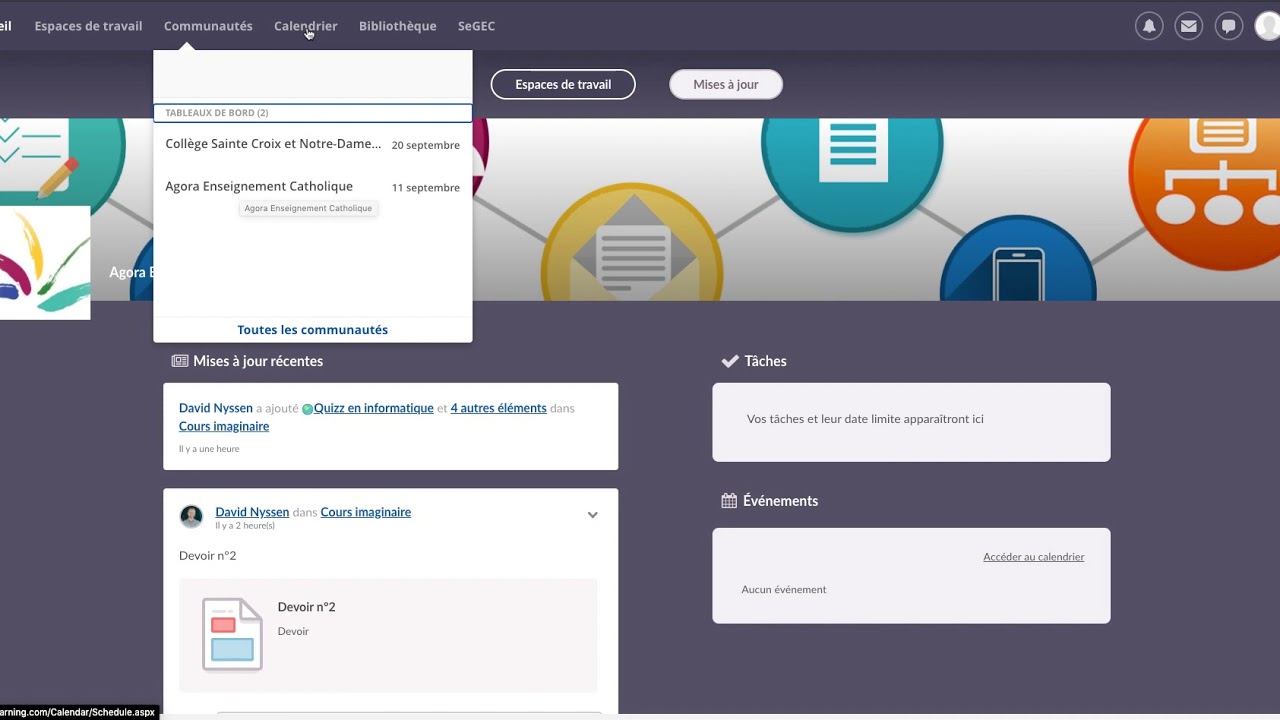
Task: Select Espaces de travail pill button
Action: [563, 84]
